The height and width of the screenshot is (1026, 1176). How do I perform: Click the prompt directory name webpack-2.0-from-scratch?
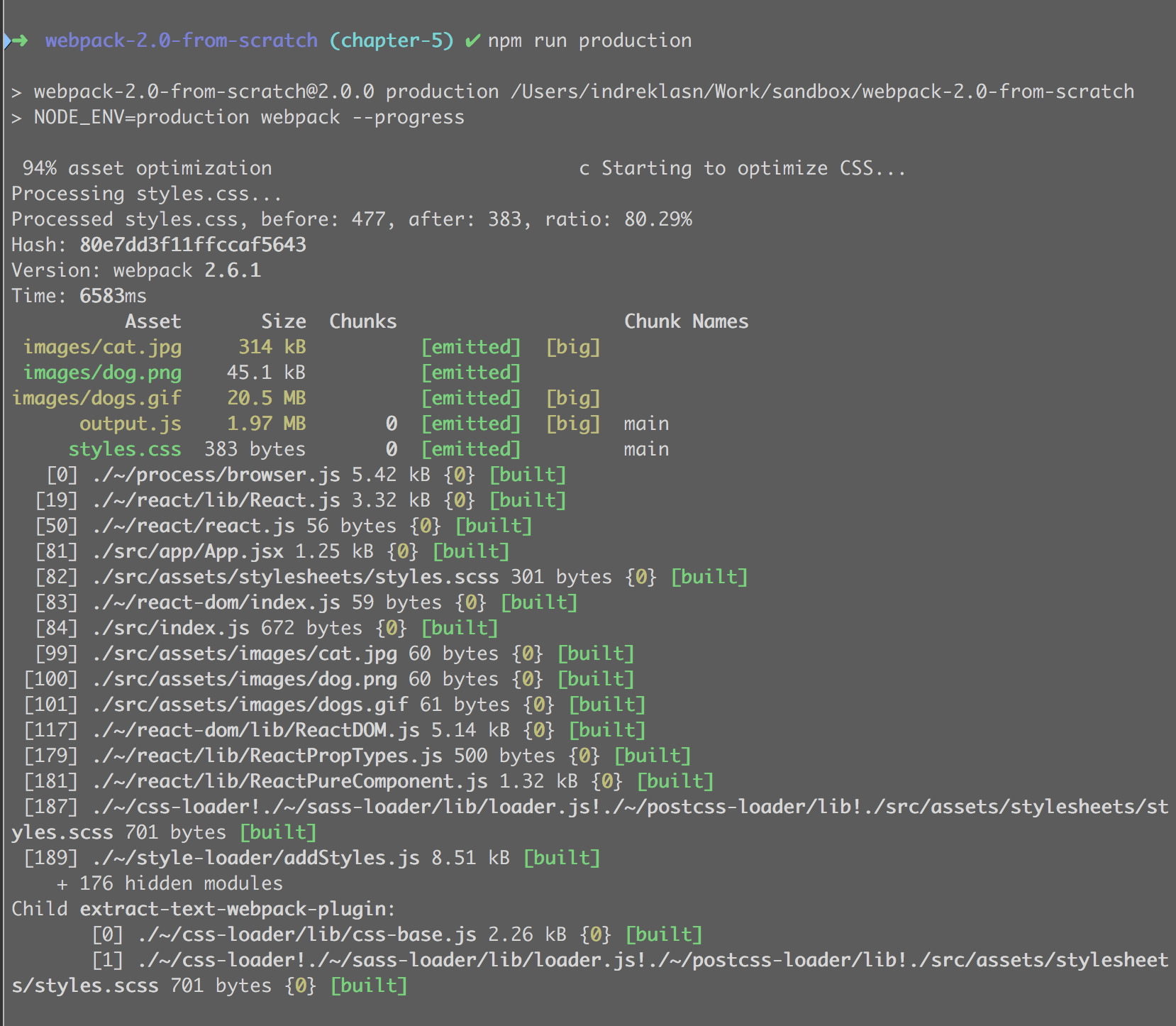click(x=182, y=40)
